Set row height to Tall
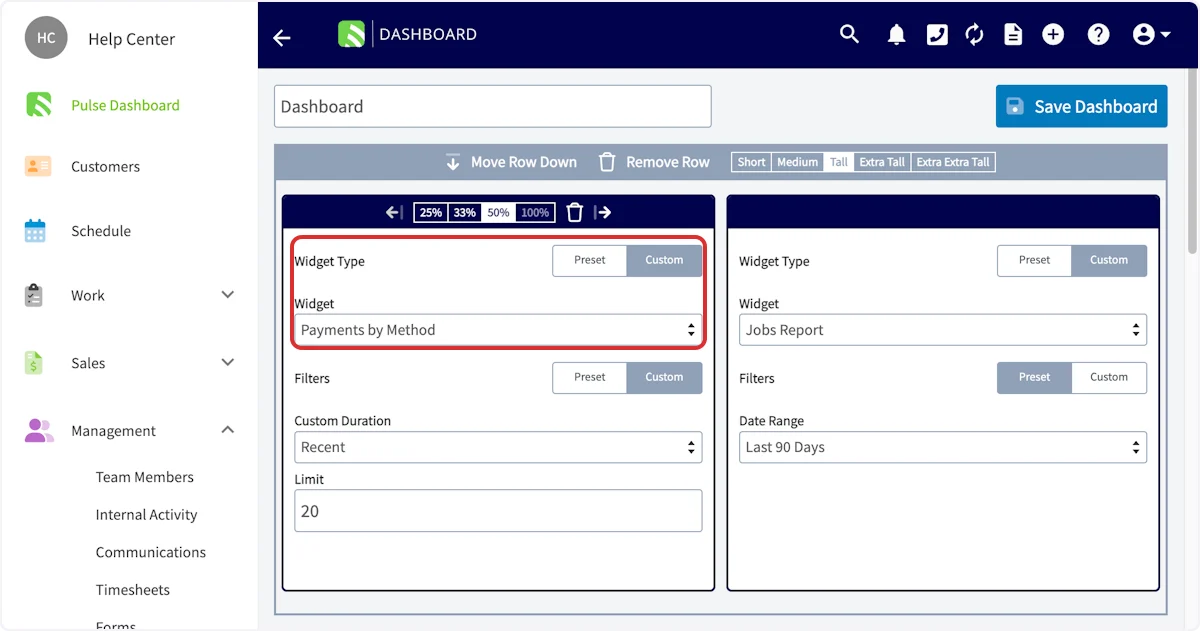 click(839, 162)
